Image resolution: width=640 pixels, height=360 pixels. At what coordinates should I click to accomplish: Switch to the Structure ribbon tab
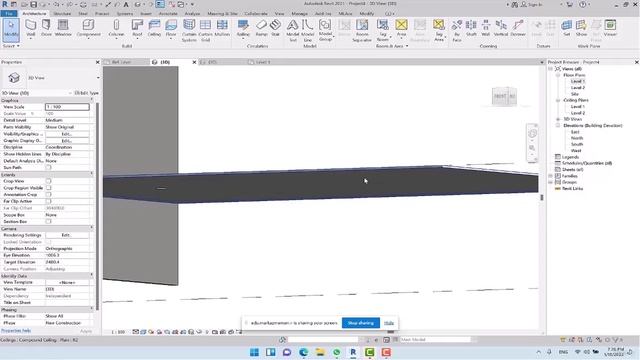(x=62, y=13)
